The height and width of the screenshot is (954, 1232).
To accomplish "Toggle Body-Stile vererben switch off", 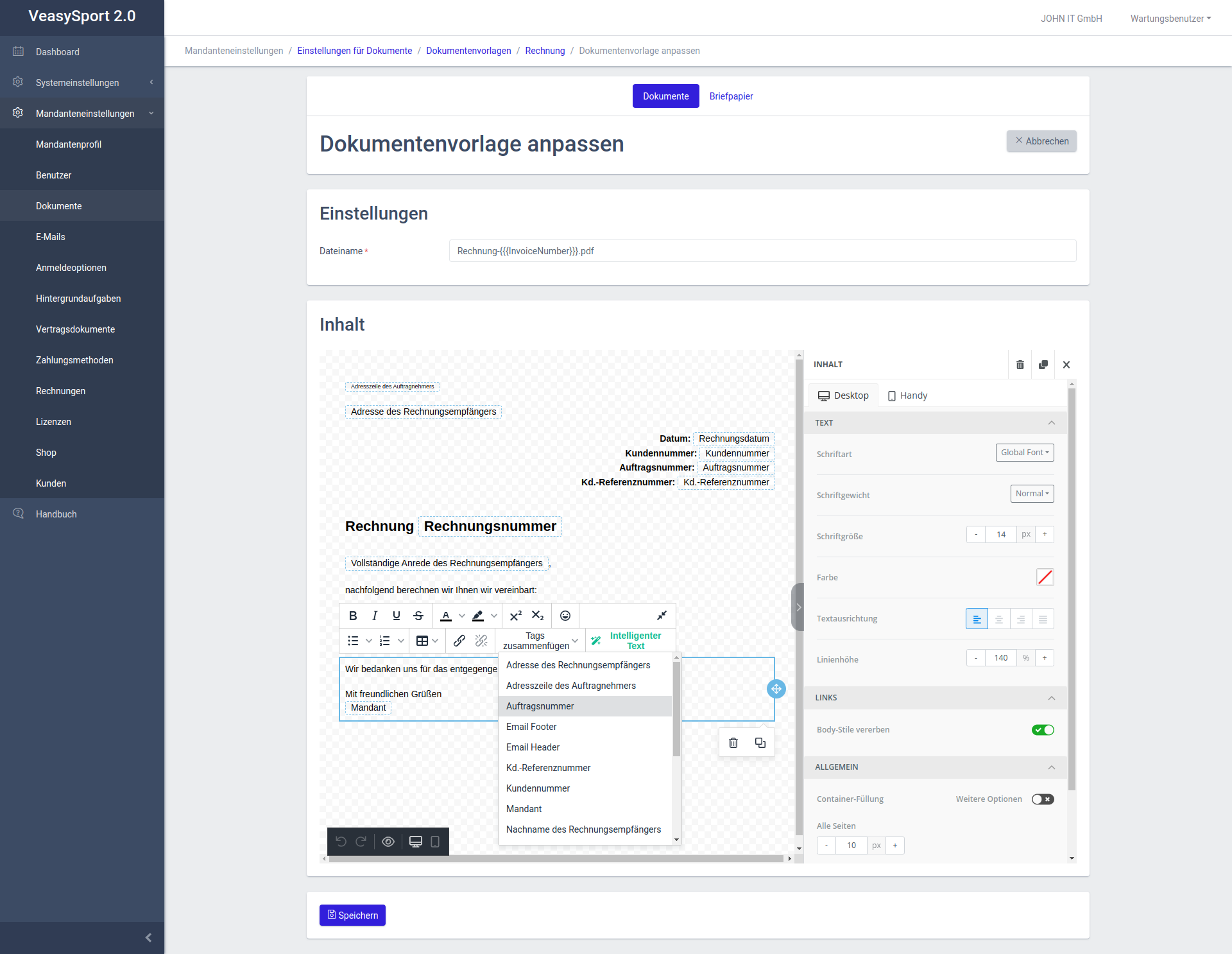I will [1043, 730].
